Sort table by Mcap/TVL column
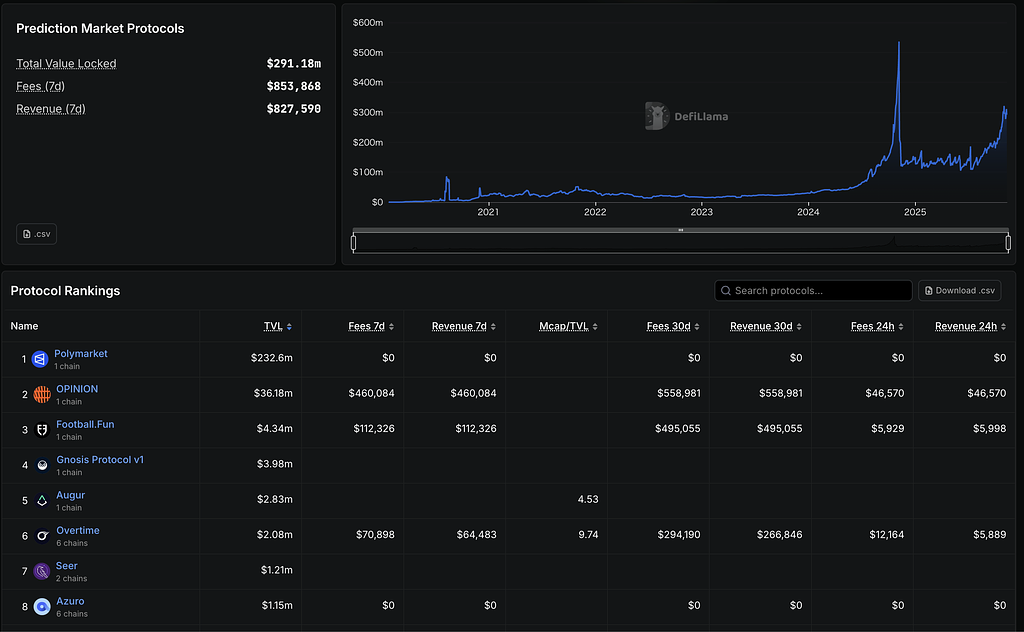Image resolution: width=1024 pixels, height=632 pixels. point(568,326)
